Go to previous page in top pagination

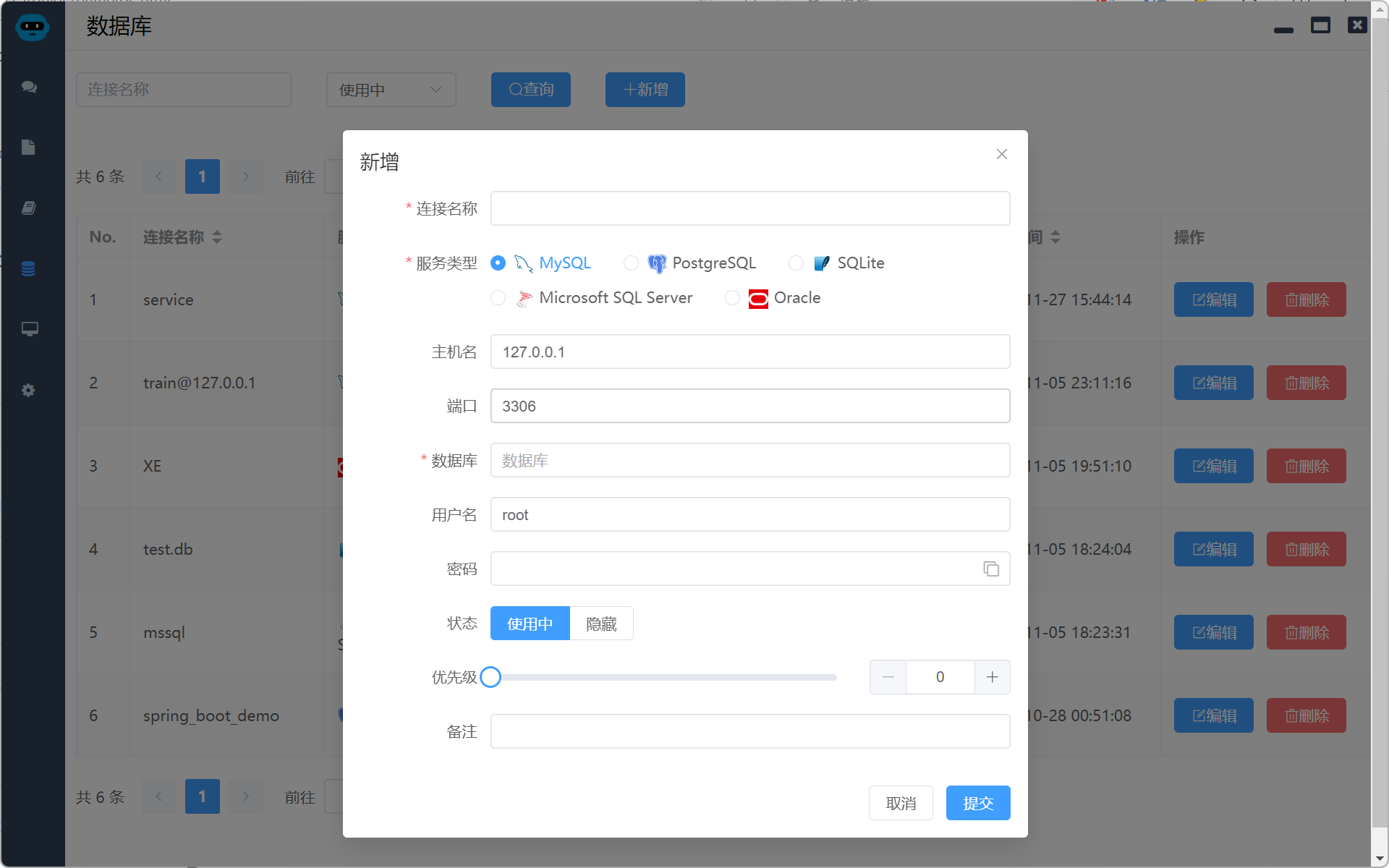point(159,176)
